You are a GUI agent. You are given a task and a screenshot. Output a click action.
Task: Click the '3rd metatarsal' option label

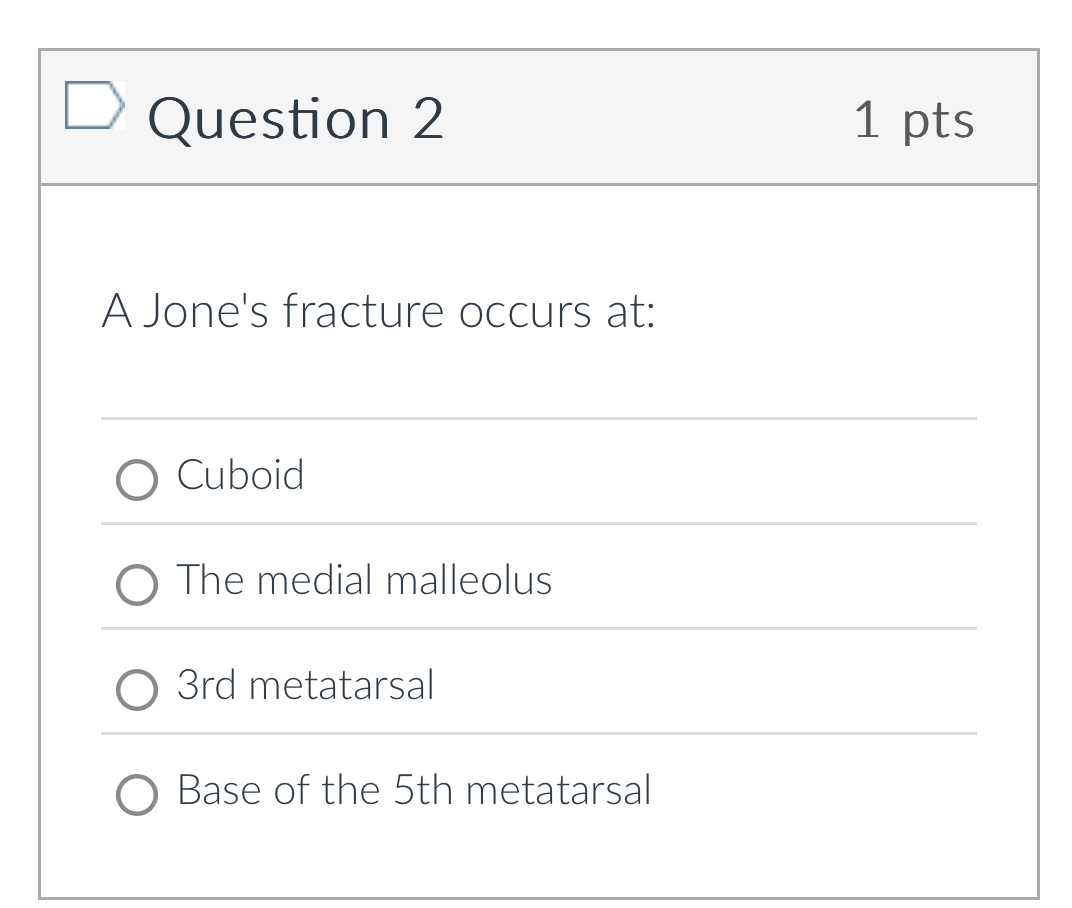[306, 686]
